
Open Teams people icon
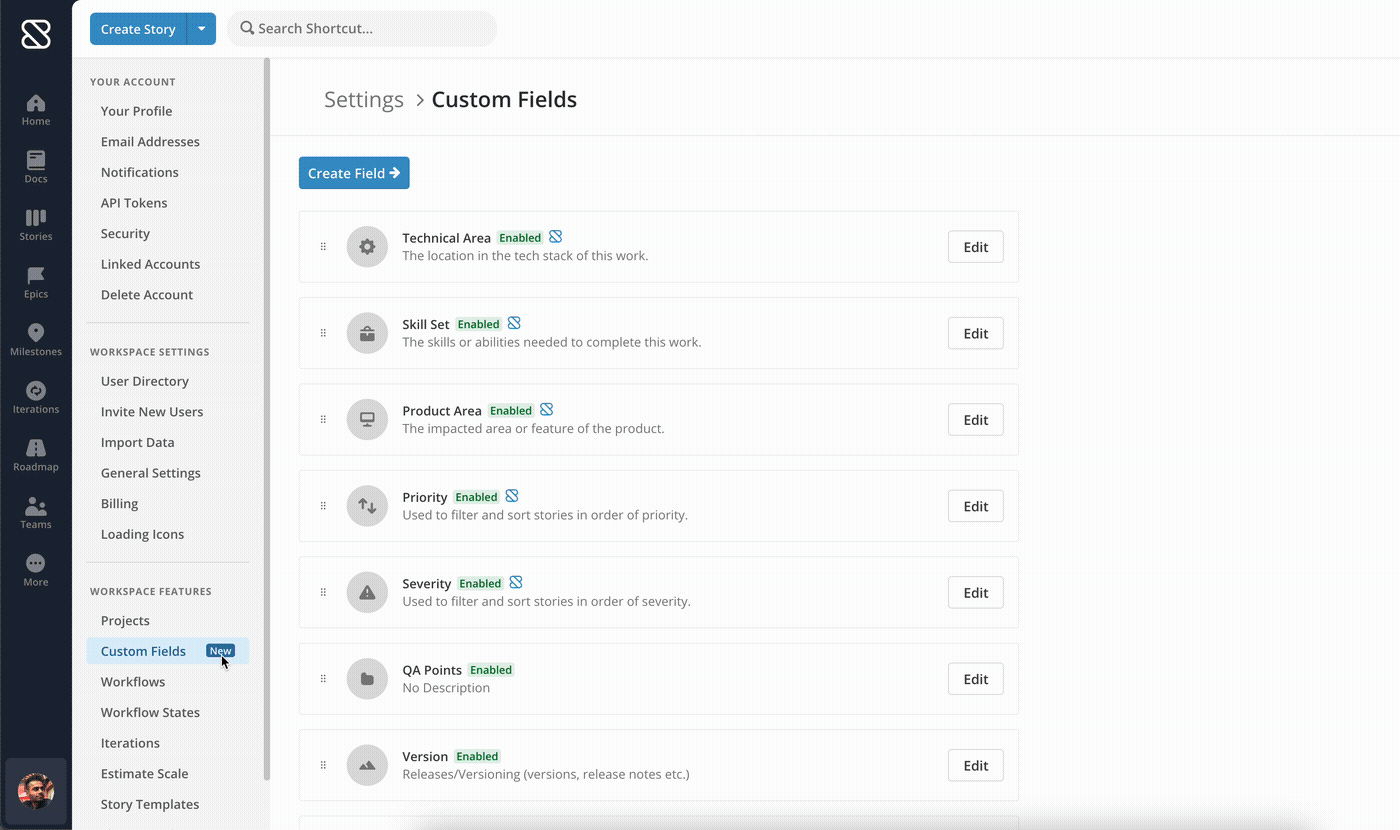pyautogui.click(x=36, y=512)
